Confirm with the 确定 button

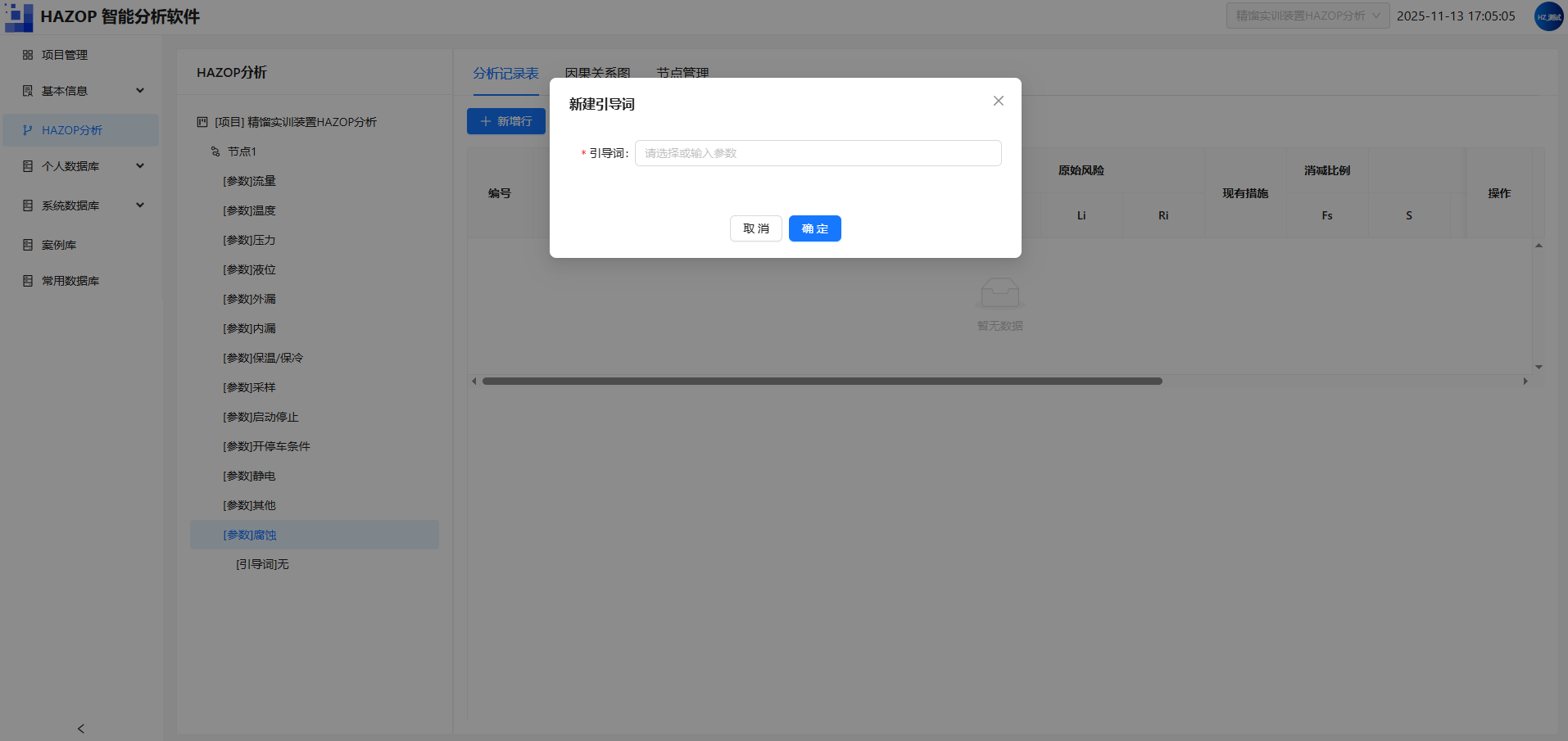click(x=814, y=228)
